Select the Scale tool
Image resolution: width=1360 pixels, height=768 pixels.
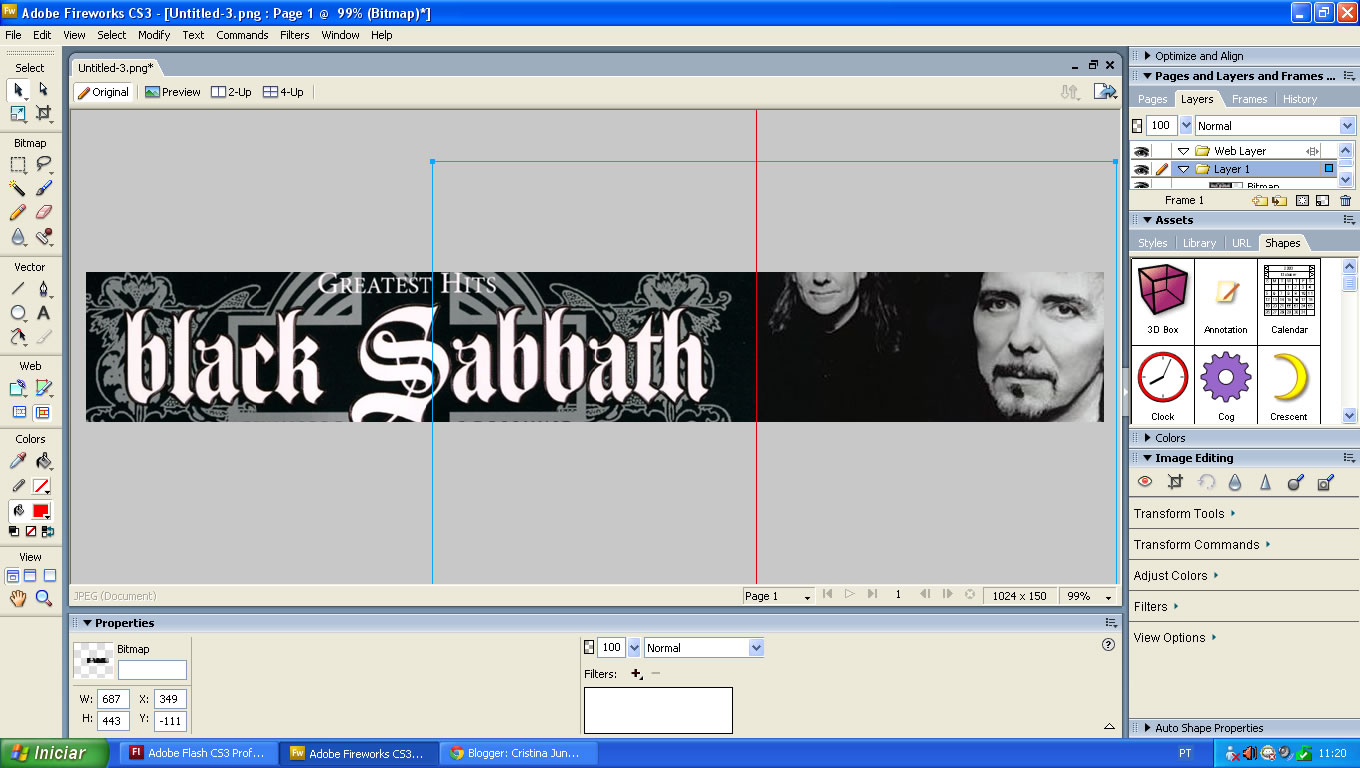point(18,114)
